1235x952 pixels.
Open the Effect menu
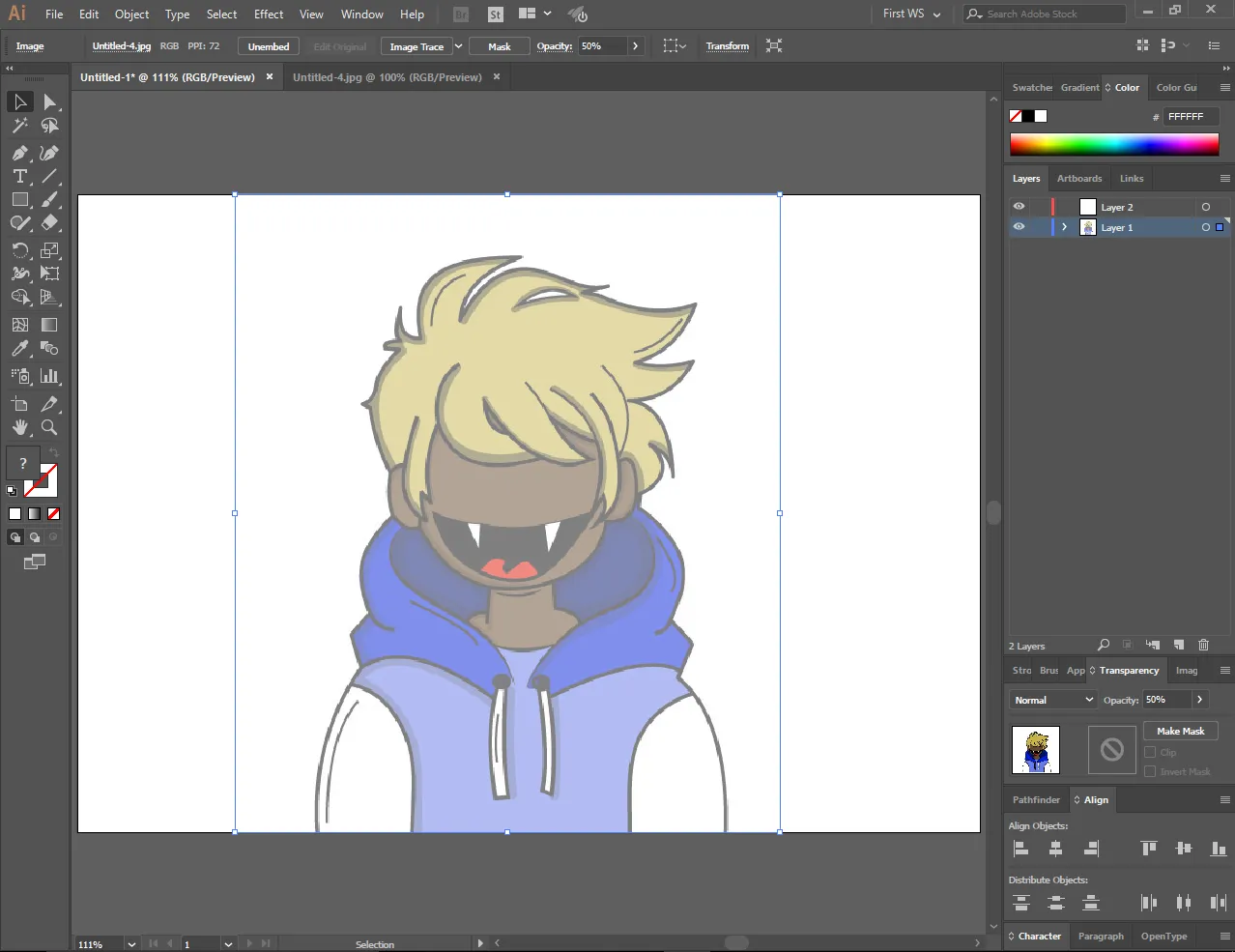click(269, 14)
